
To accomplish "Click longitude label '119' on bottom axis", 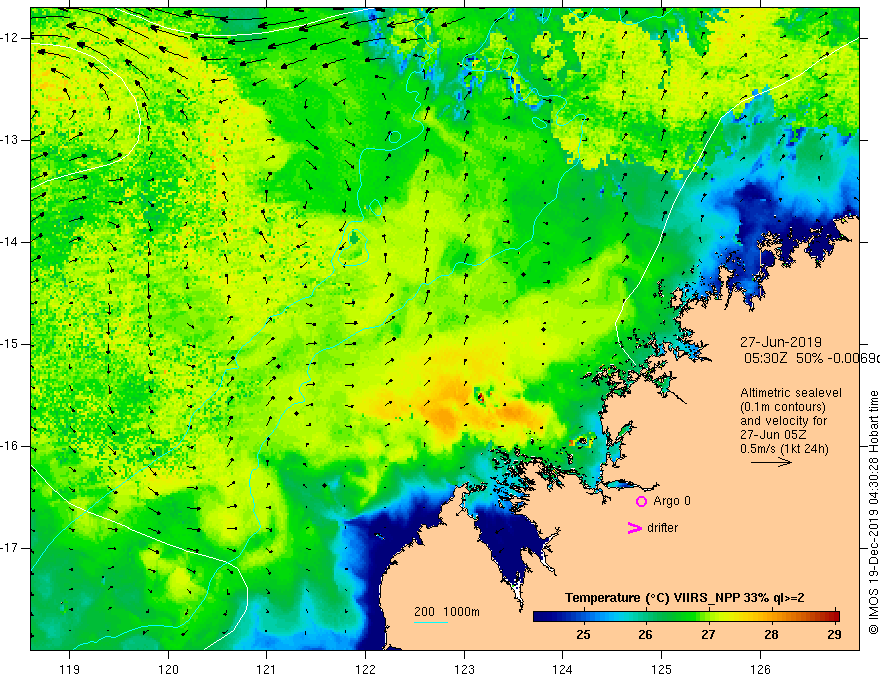I will (70, 669).
